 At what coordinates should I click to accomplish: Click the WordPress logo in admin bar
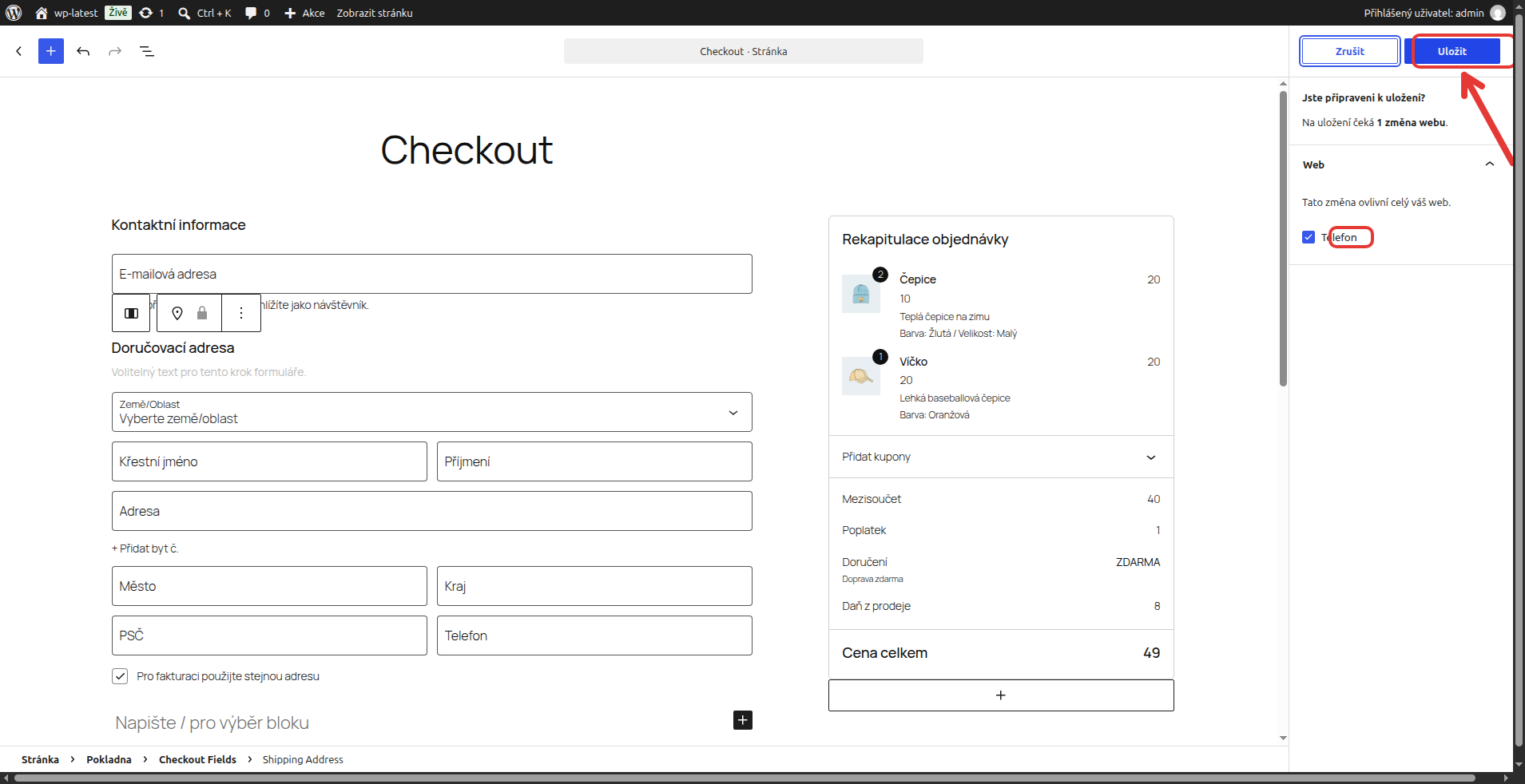[x=14, y=13]
